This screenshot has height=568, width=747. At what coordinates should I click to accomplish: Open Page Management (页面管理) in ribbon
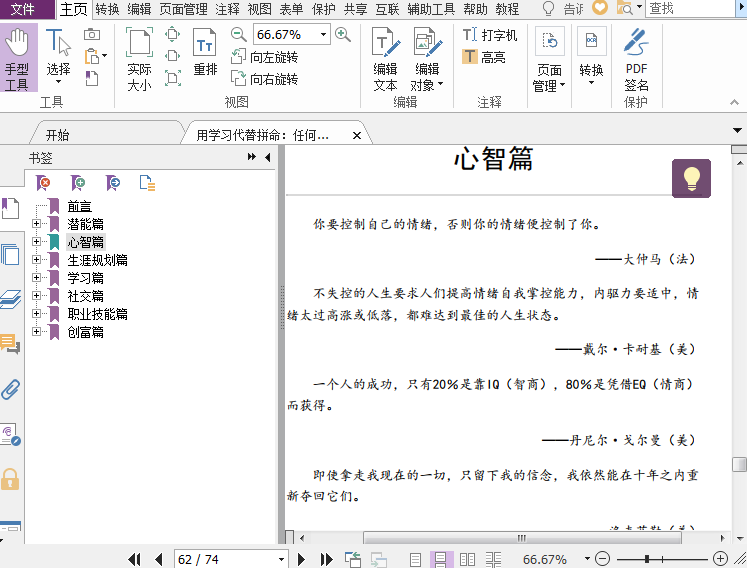coord(549,59)
